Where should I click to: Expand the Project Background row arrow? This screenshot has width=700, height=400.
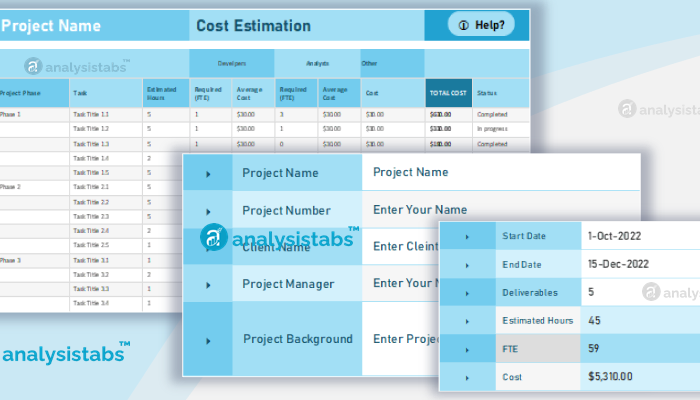click(x=208, y=339)
